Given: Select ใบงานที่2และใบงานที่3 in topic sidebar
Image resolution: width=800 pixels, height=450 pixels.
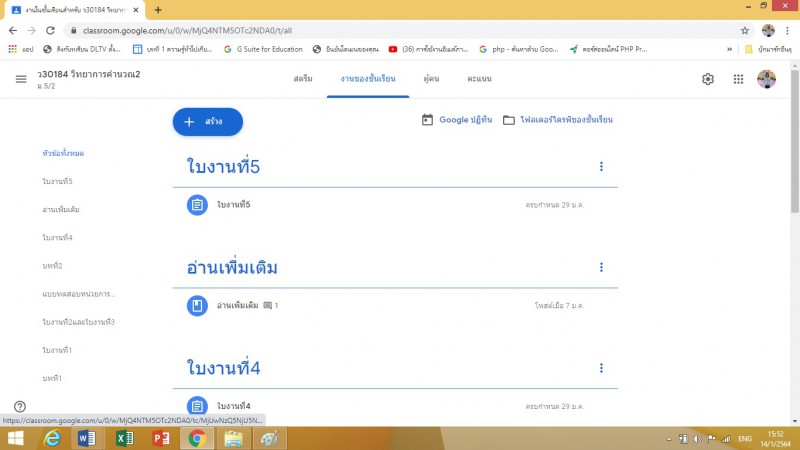Looking at the screenshot, I should pyautogui.click(x=78, y=322).
